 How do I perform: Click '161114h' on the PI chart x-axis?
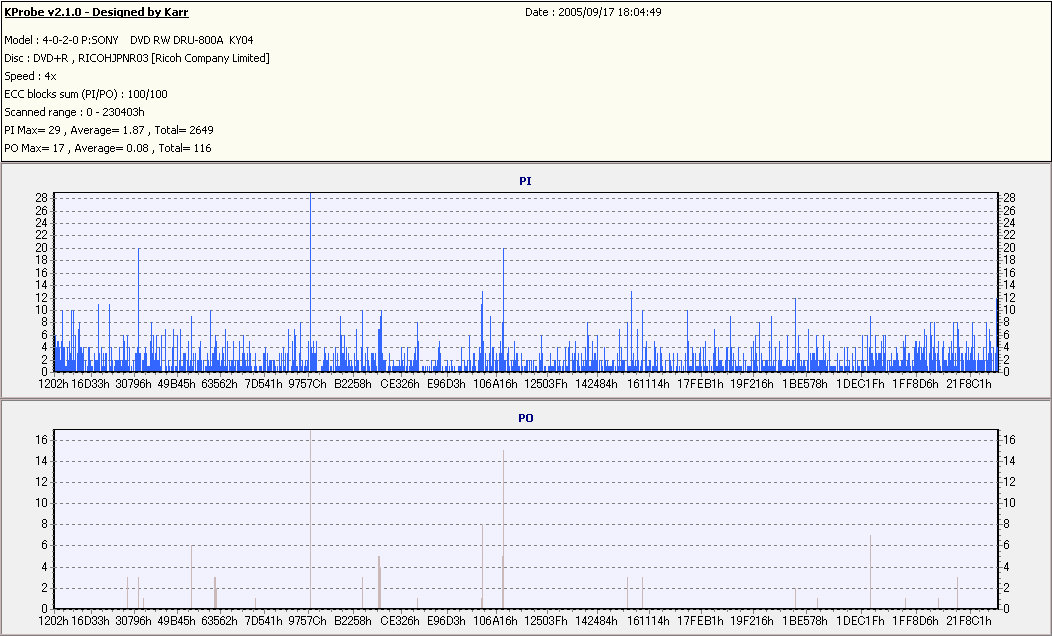pos(648,384)
